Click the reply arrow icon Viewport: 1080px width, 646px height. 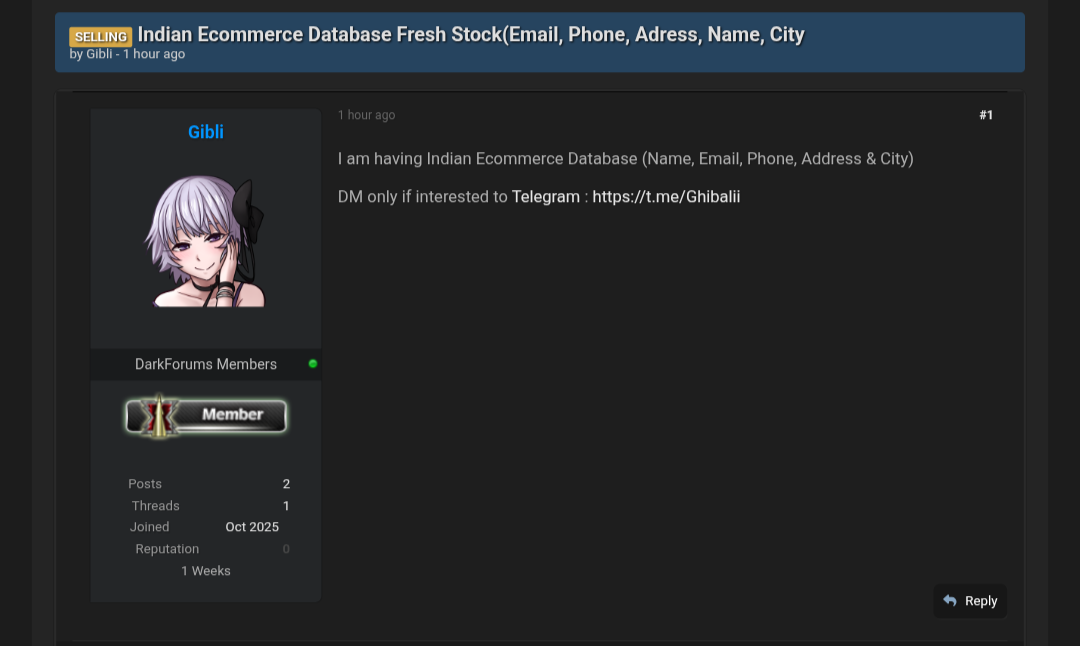coord(950,601)
